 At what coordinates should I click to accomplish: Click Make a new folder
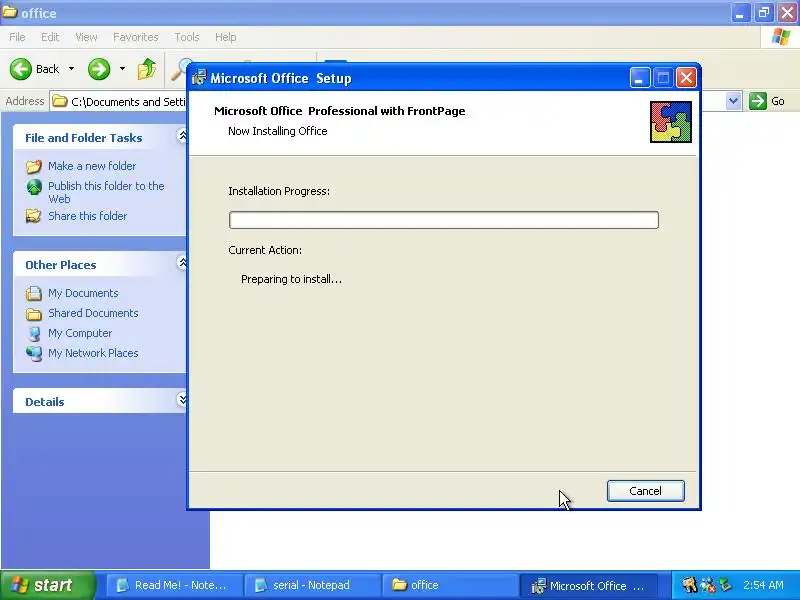click(x=92, y=166)
